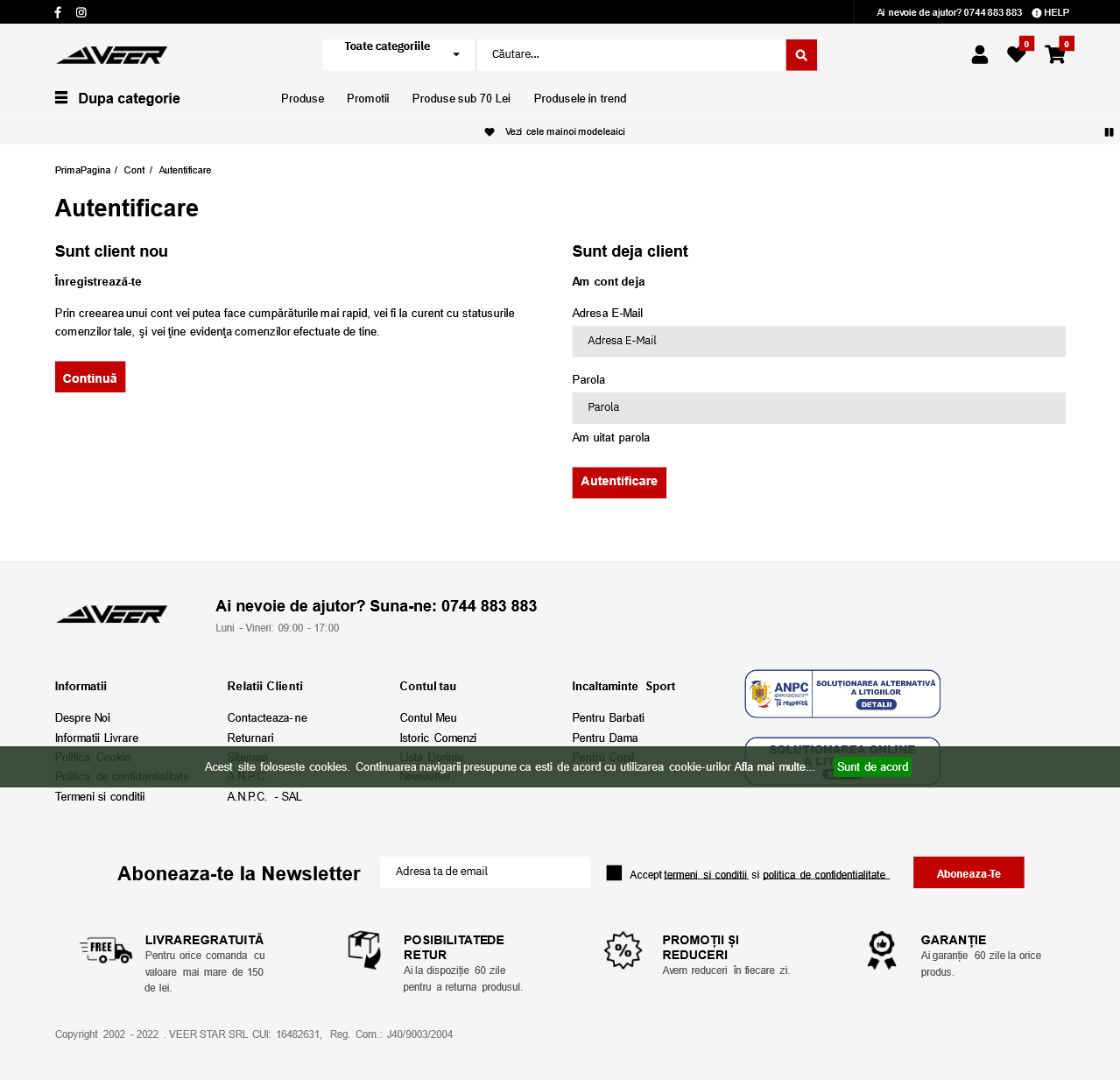Open ANPC Solutionarea Alternativa banner

[842, 694]
